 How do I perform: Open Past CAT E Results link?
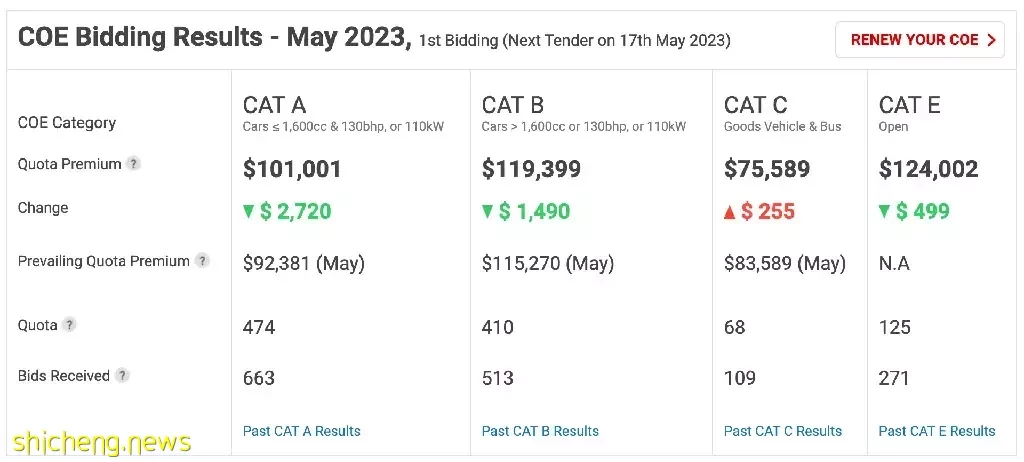point(937,431)
